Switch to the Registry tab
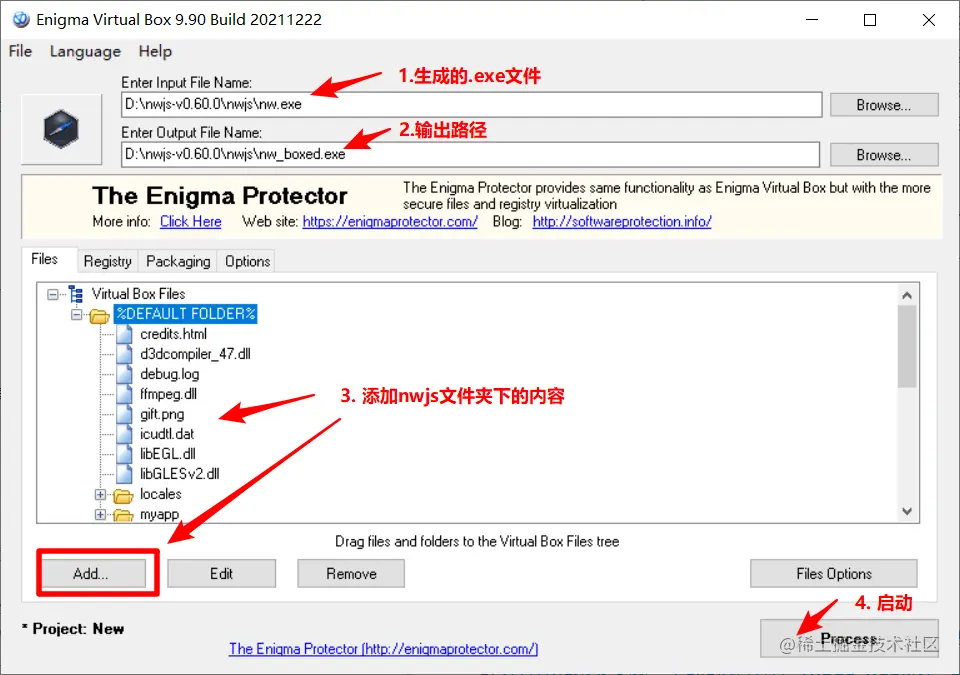Screen dimensions: 960x675 click(108, 262)
